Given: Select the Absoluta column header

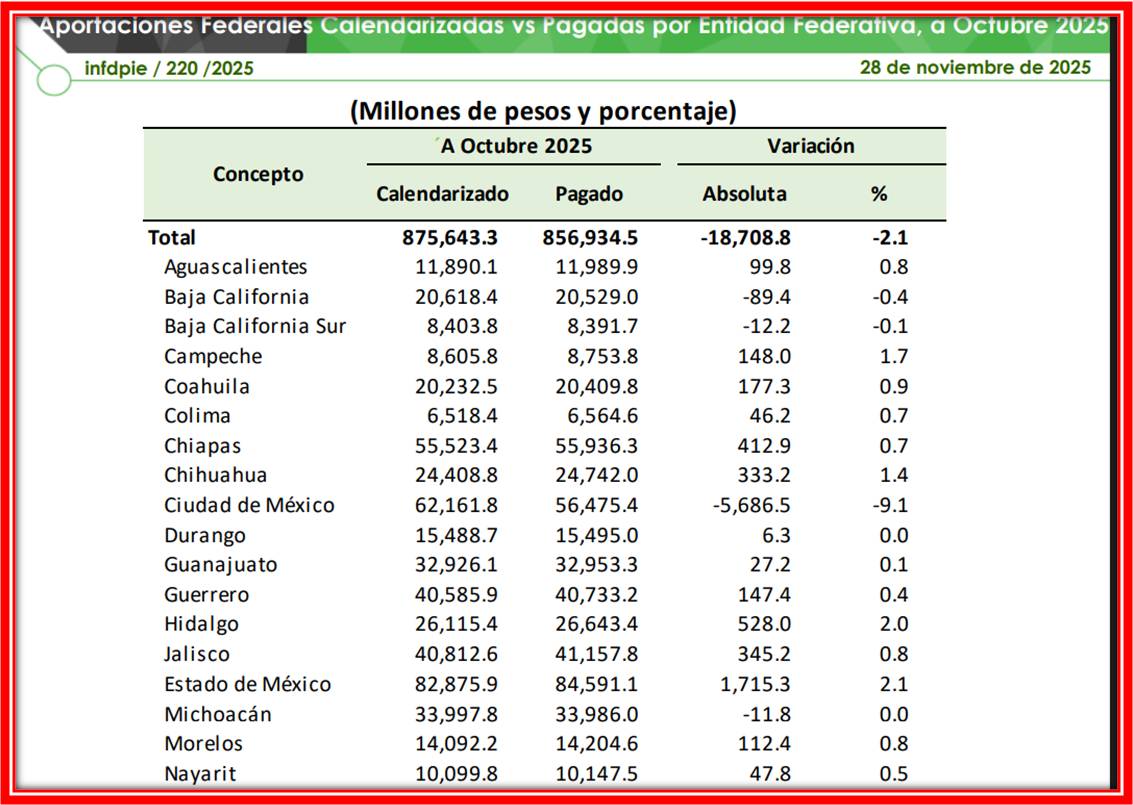Looking at the screenshot, I should coord(744,194).
